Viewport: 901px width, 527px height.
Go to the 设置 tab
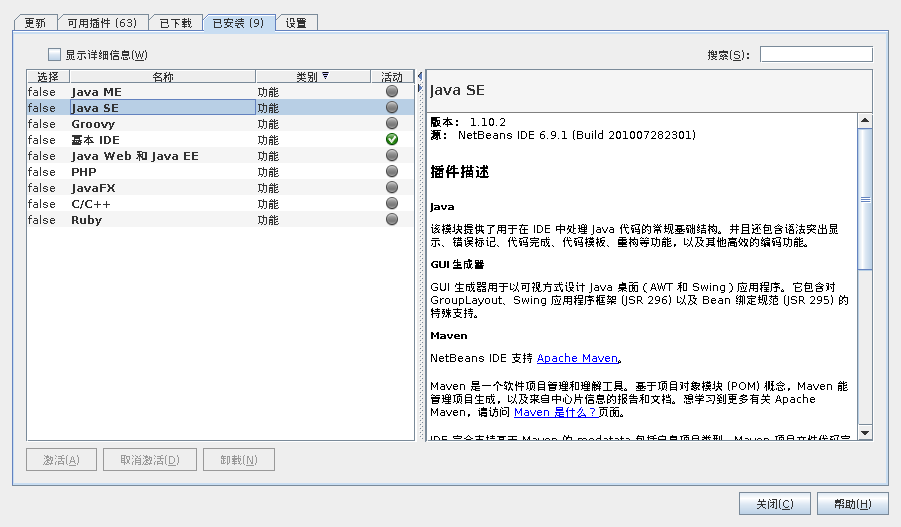click(297, 23)
